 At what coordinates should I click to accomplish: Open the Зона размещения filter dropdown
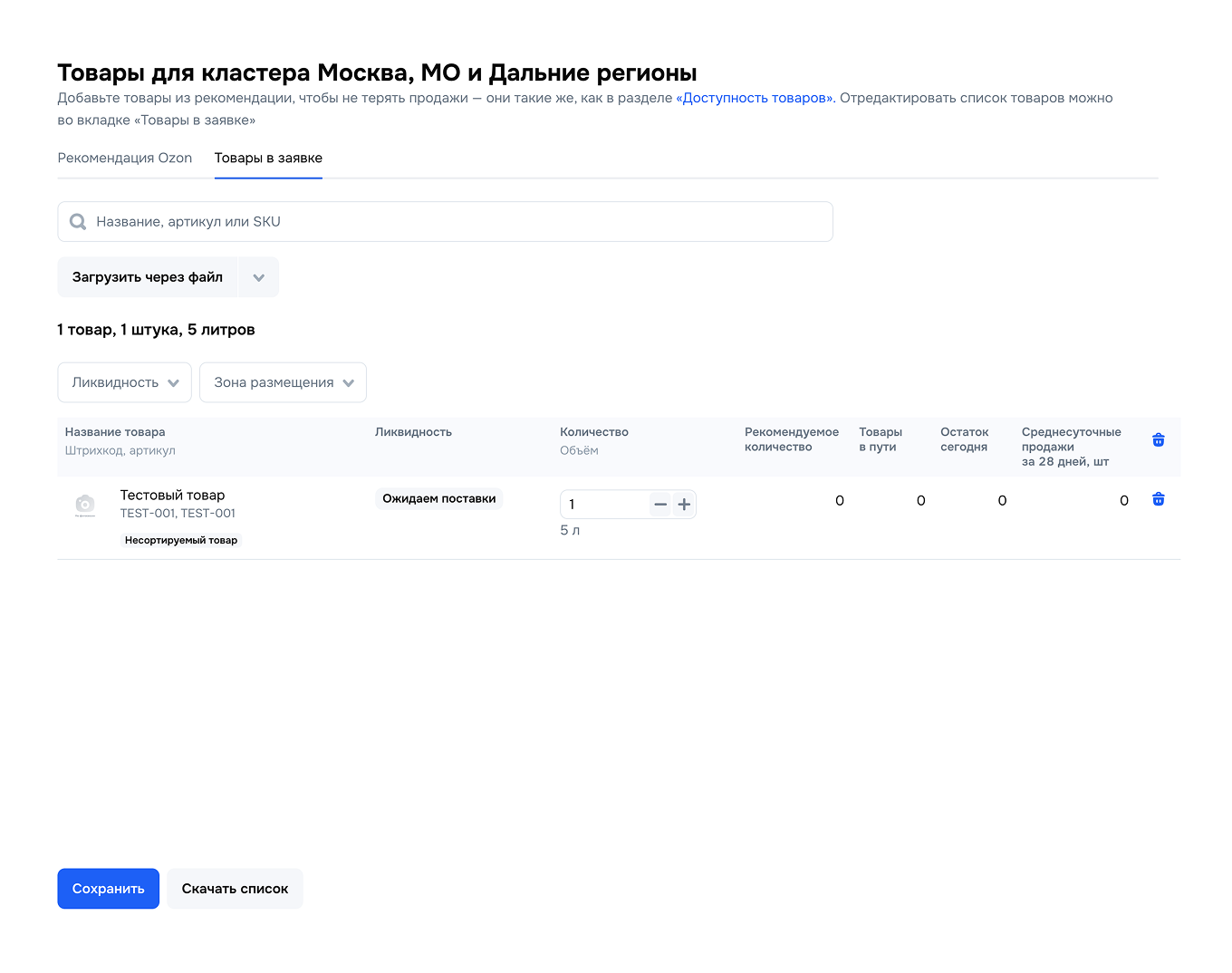click(282, 382)
